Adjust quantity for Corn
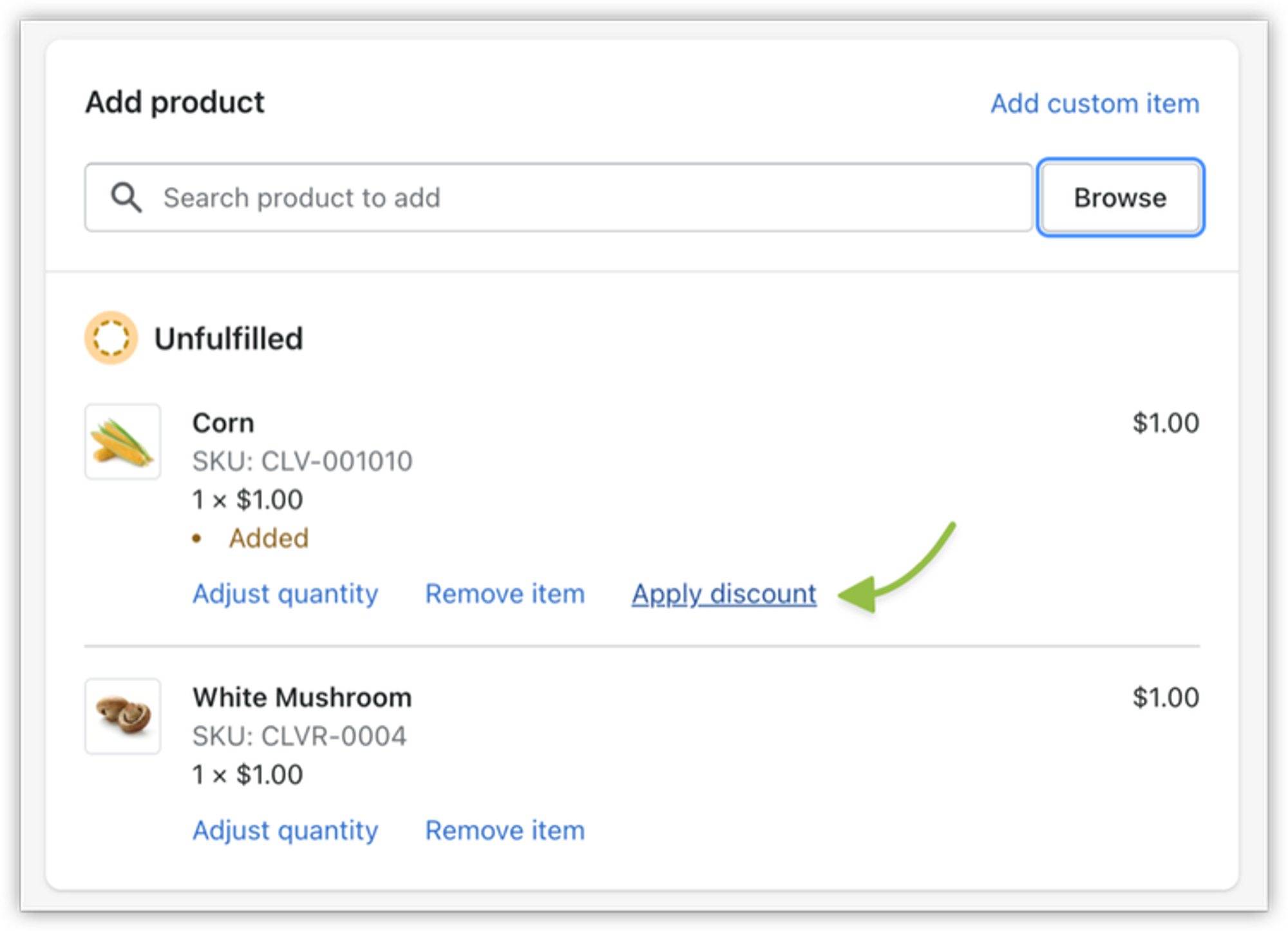This screenshot has width=1288, height=931. click(x=285, y=593)
